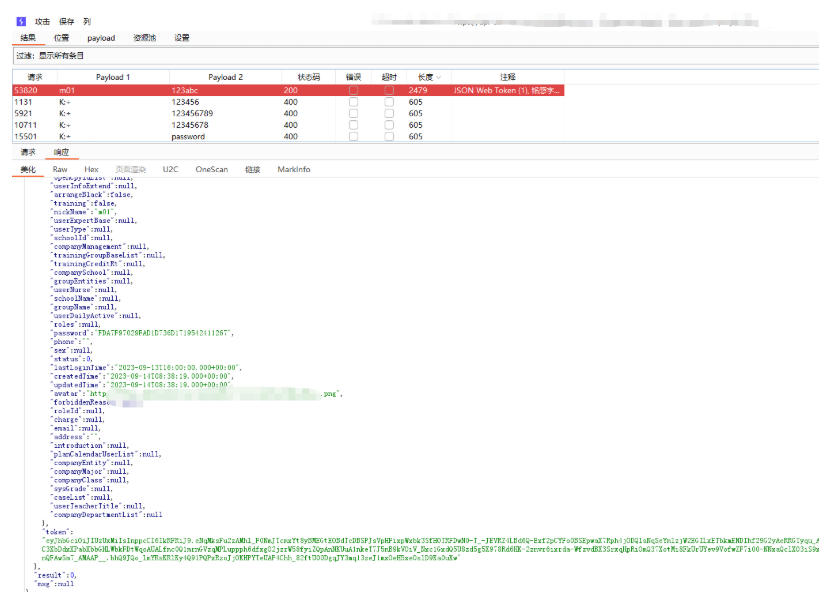Switch to the 设置 tab

coord(182,38)
